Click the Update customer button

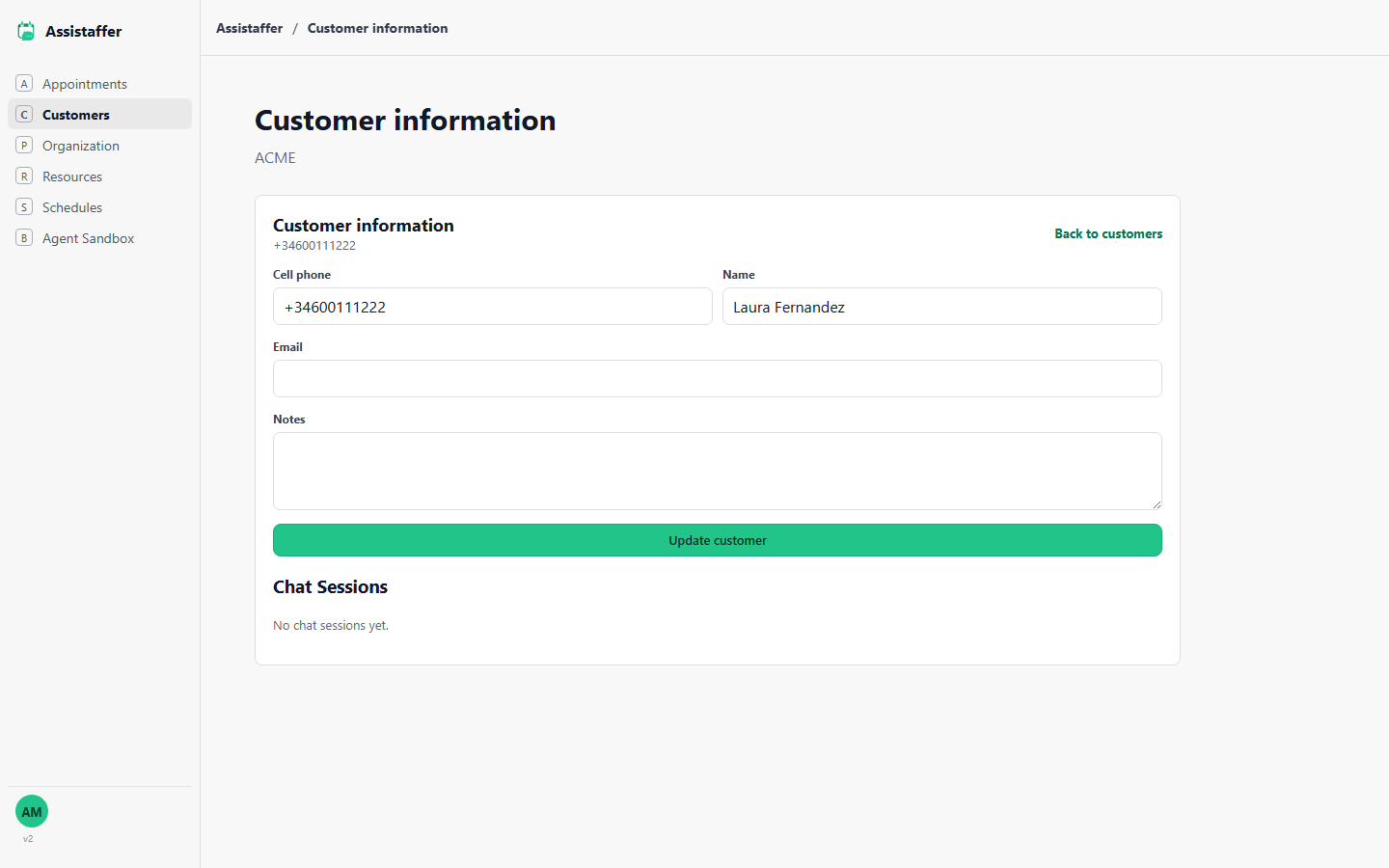pyautogui.click(x=718, y=540)
